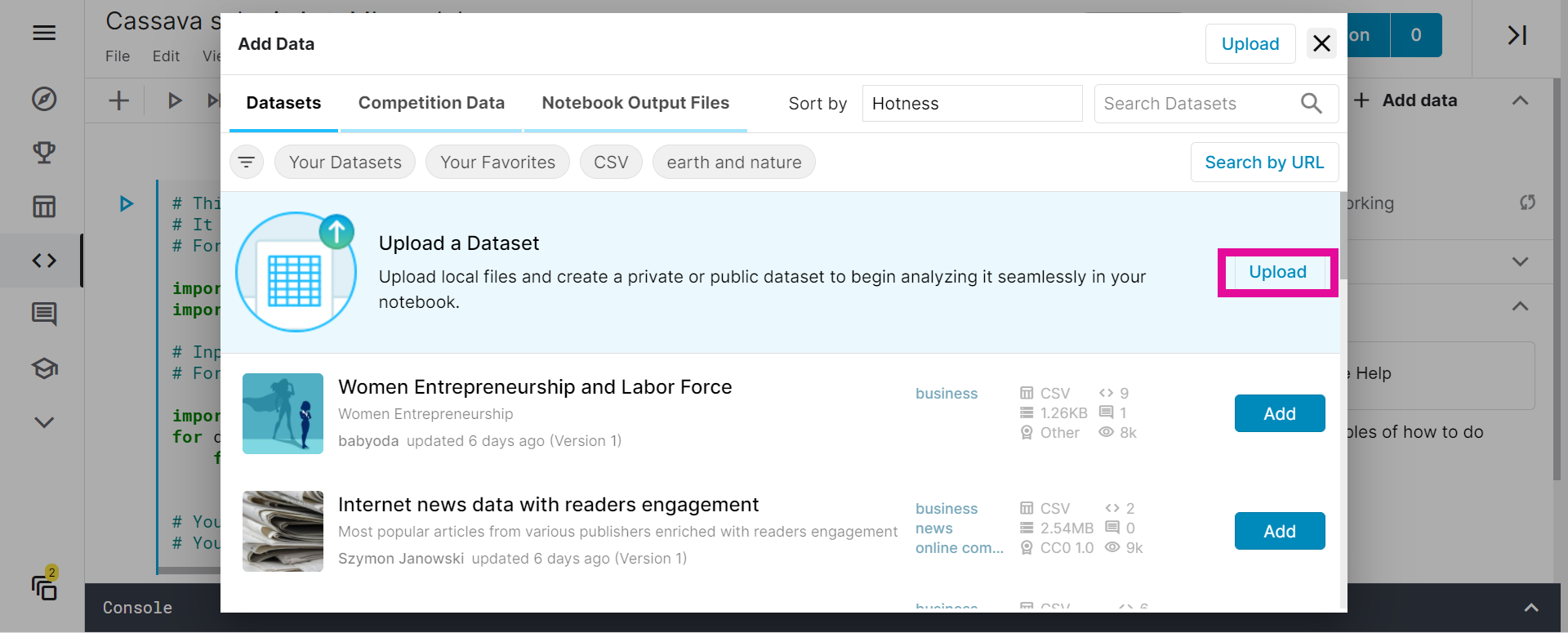Open competitions trophy icon in sidebar
This screenshot has height=633, width=1568.
[44, 153]
